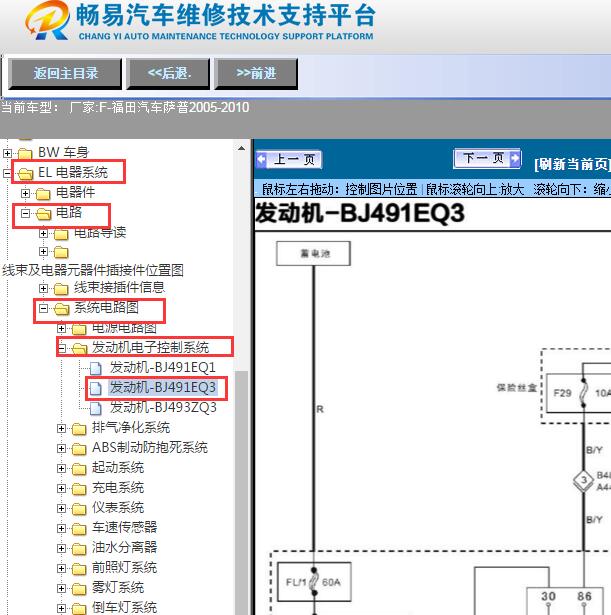Expand the 油水分离器 tree node

point(62,548)
